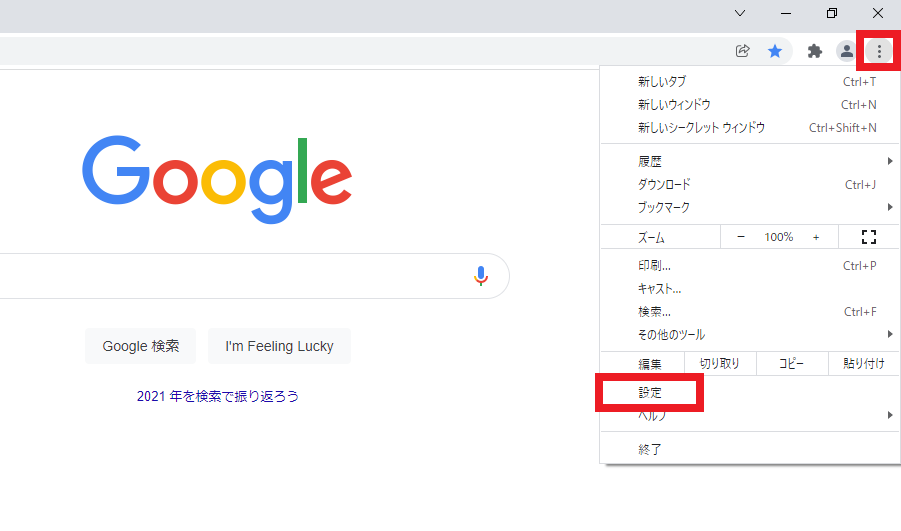Toggle fullscreen mode icon in zoom row
Image resolution: width=901 pixels, height=531 pixels.
tap(868, 237)
